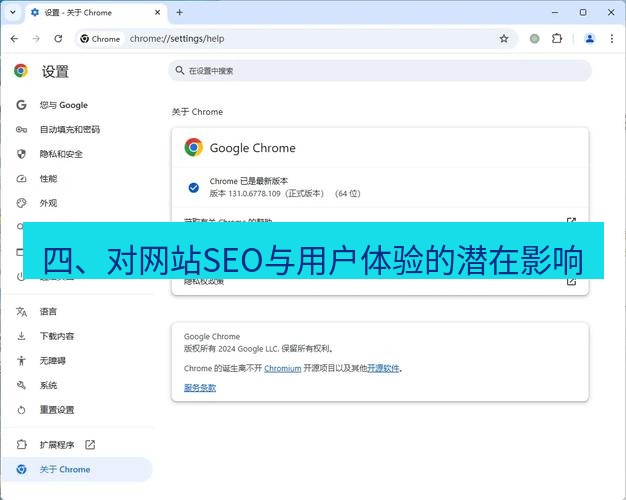Open a new tab with the plus button
626x500 pixels.
[x=180, y=12]
